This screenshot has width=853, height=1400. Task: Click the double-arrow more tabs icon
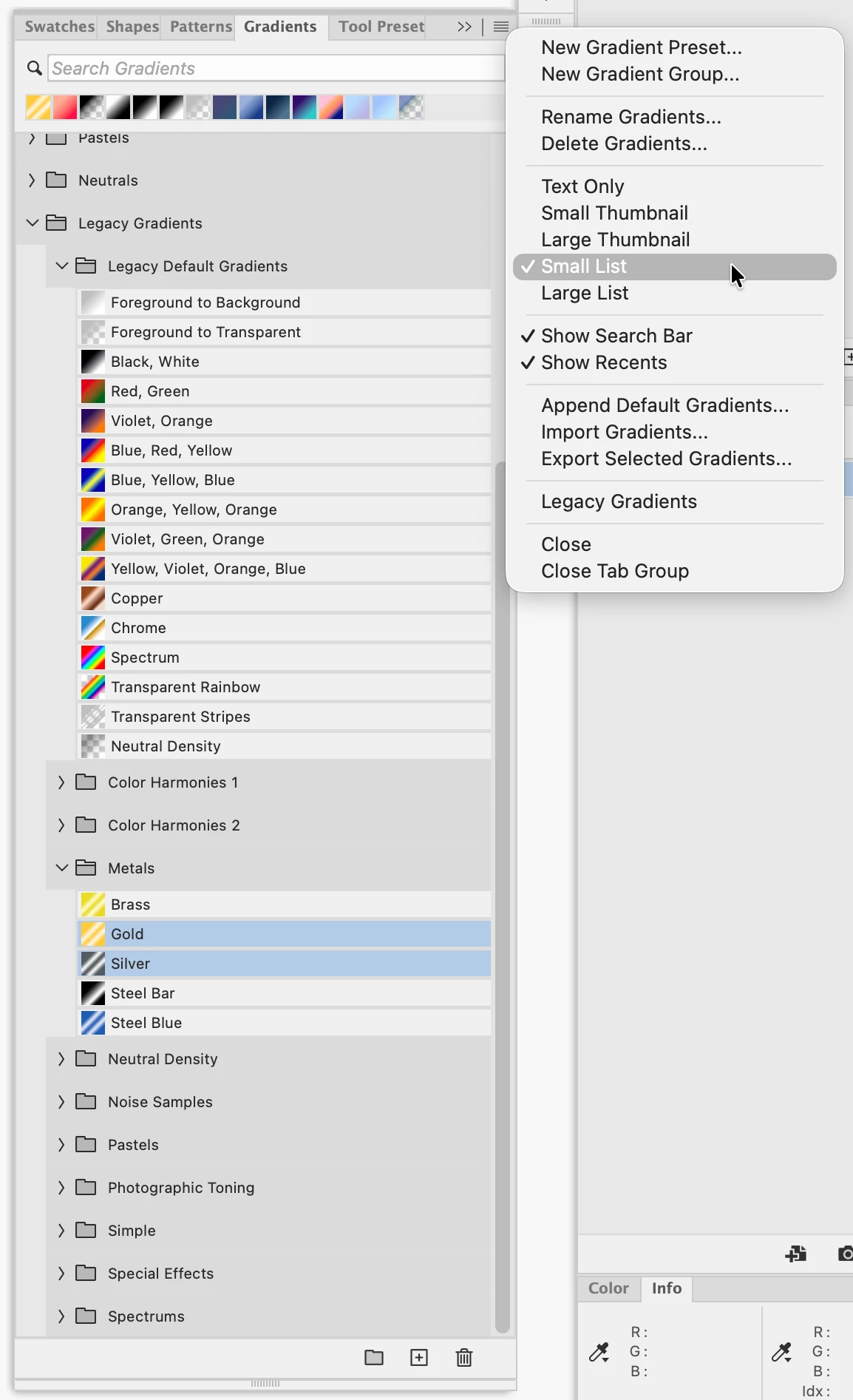[x=464, y=27]
